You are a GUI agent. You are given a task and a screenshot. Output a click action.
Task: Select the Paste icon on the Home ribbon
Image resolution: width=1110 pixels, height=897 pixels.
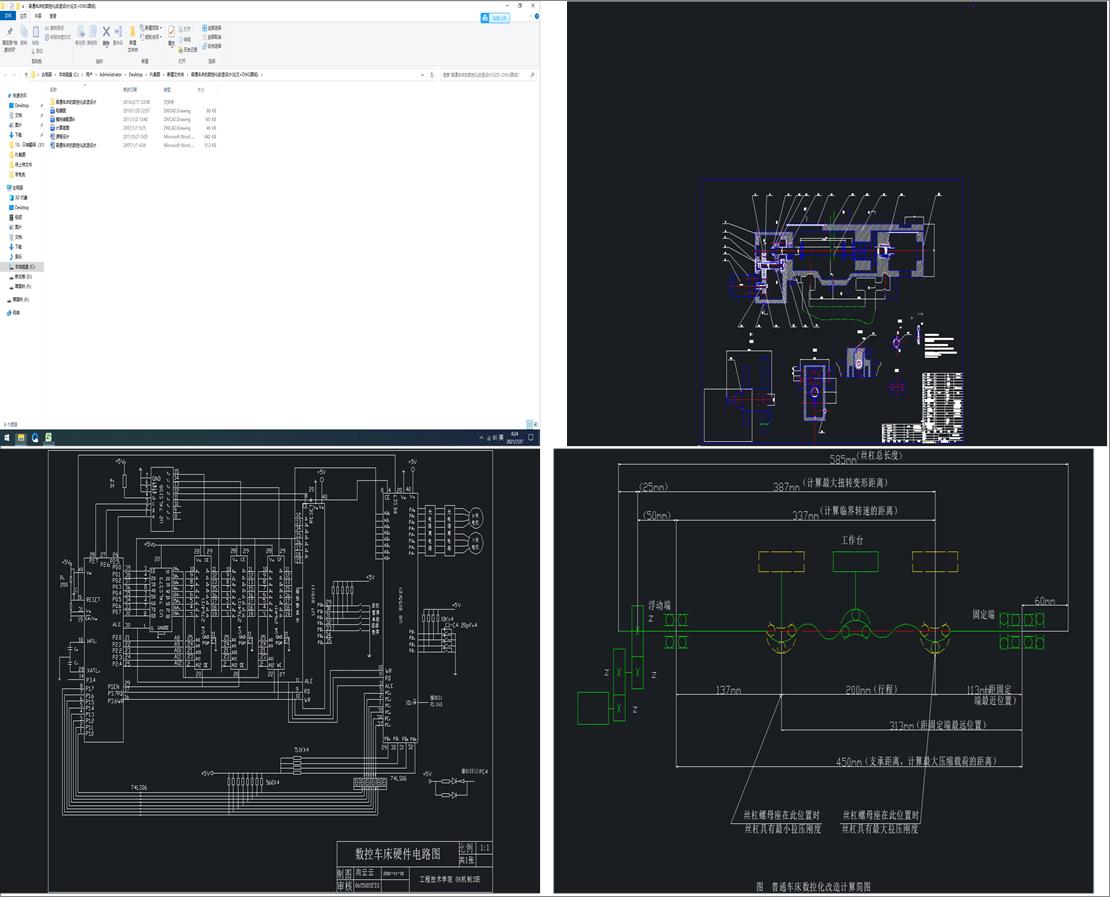(35, 33)
